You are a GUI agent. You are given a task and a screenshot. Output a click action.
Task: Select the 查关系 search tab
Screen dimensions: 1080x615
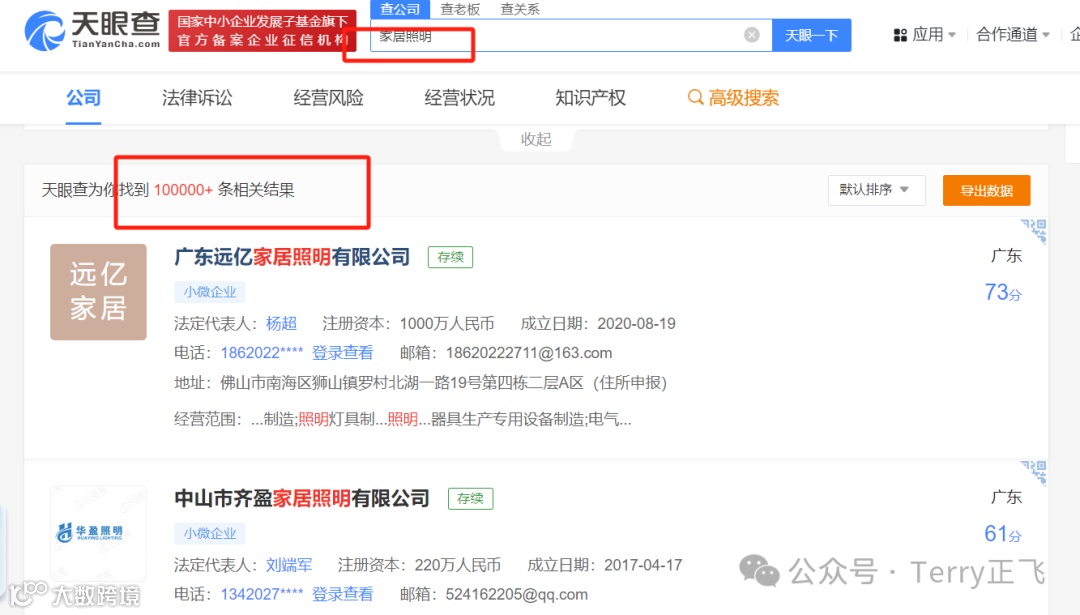tap(520, 10)
